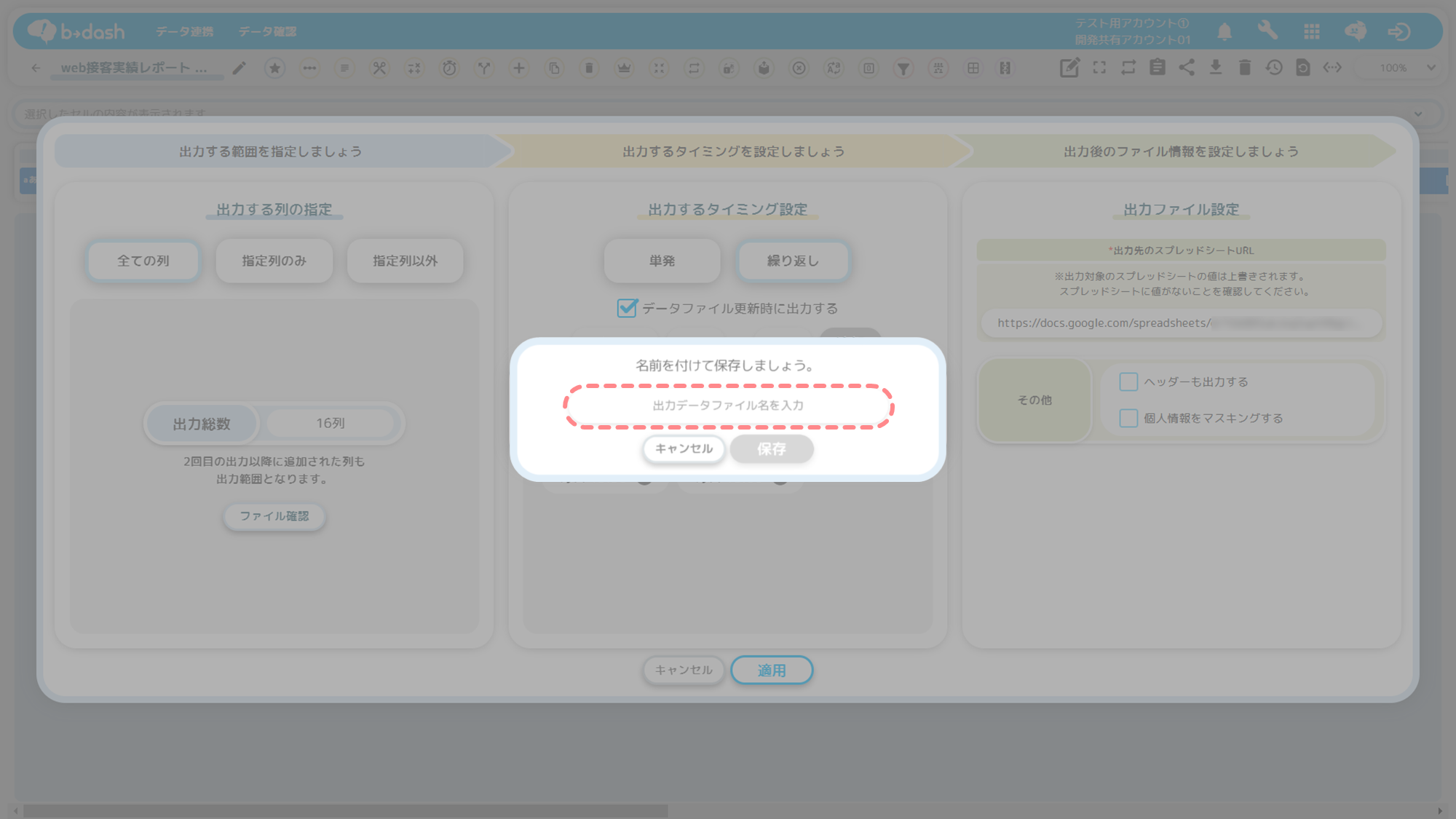Click the star favorite icon
Image resolution: width=1456 pixels, height=819 pixels.
[x=274, y=68]
